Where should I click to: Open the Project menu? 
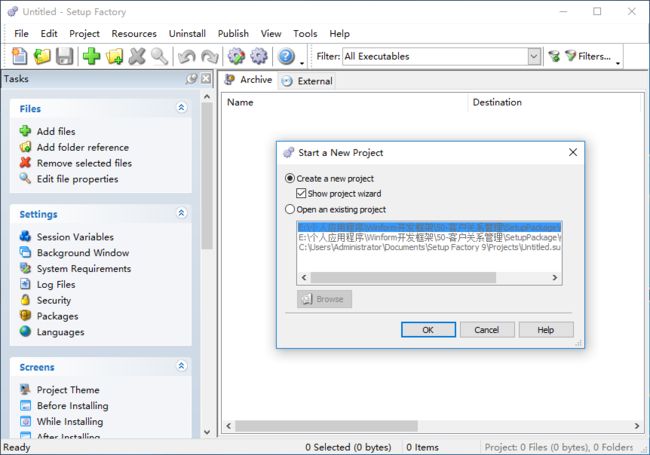click(x=85, y=34)
